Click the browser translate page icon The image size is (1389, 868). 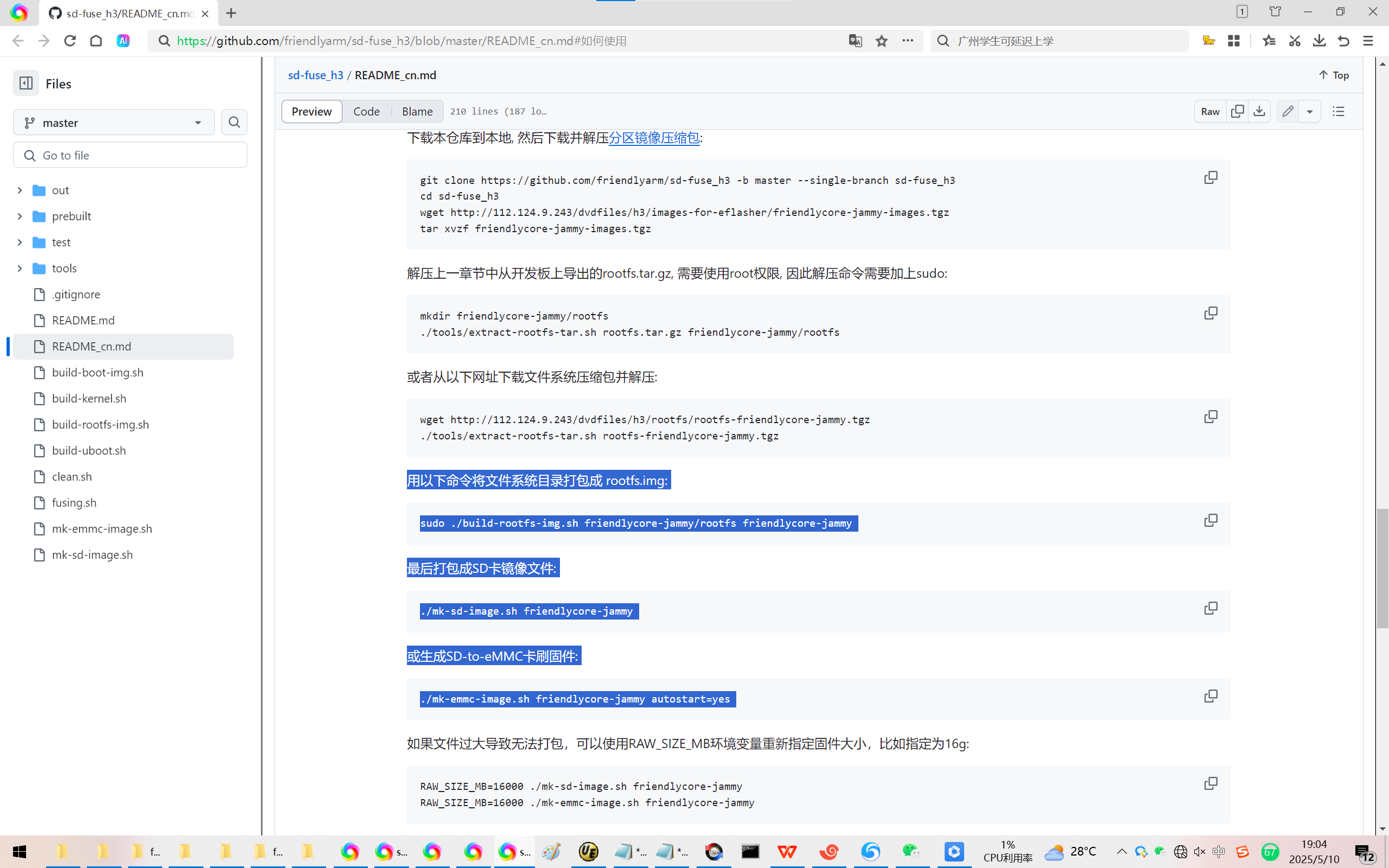(855, 41)
